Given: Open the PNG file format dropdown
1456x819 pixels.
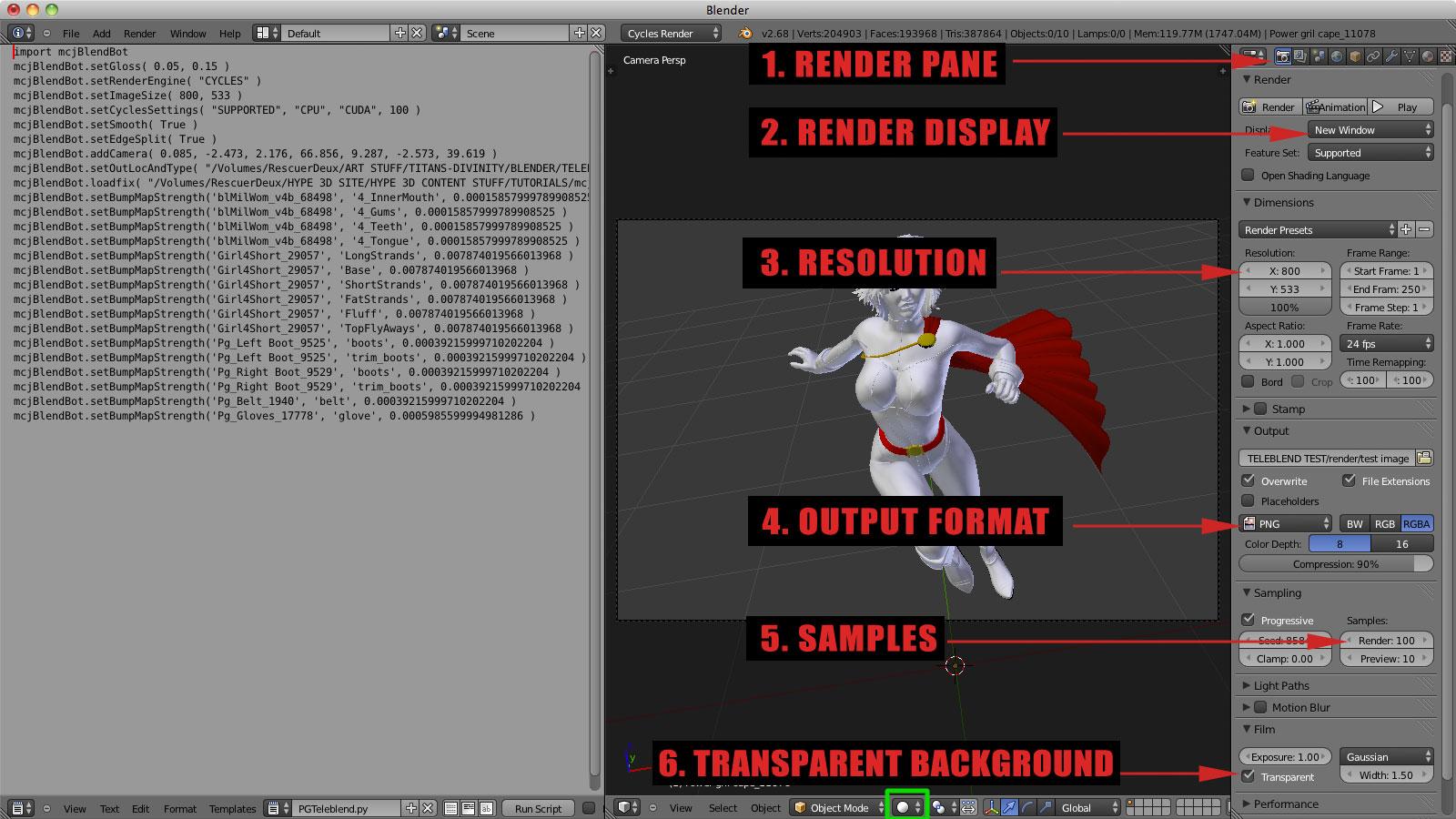Looking at the screenshot, I should click(x=1286, y=523).
